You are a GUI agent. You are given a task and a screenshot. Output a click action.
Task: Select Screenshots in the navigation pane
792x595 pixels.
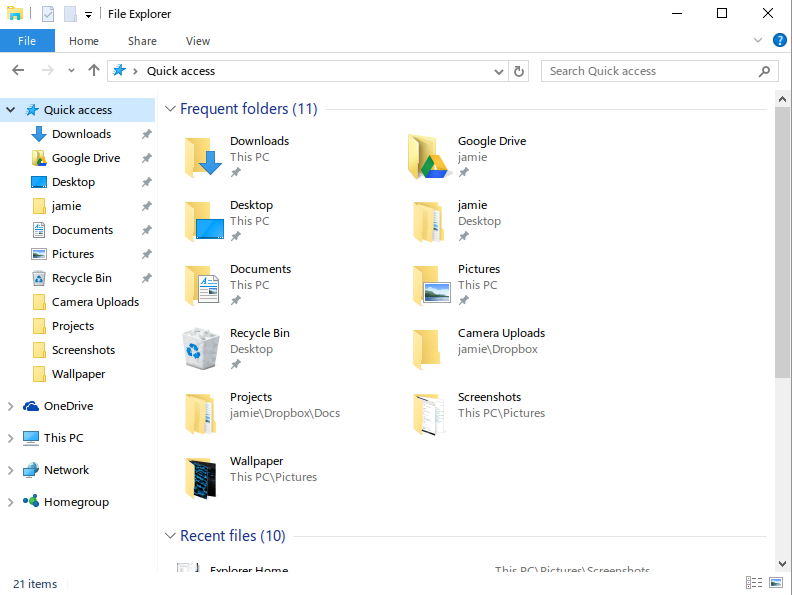click(83, 350)
